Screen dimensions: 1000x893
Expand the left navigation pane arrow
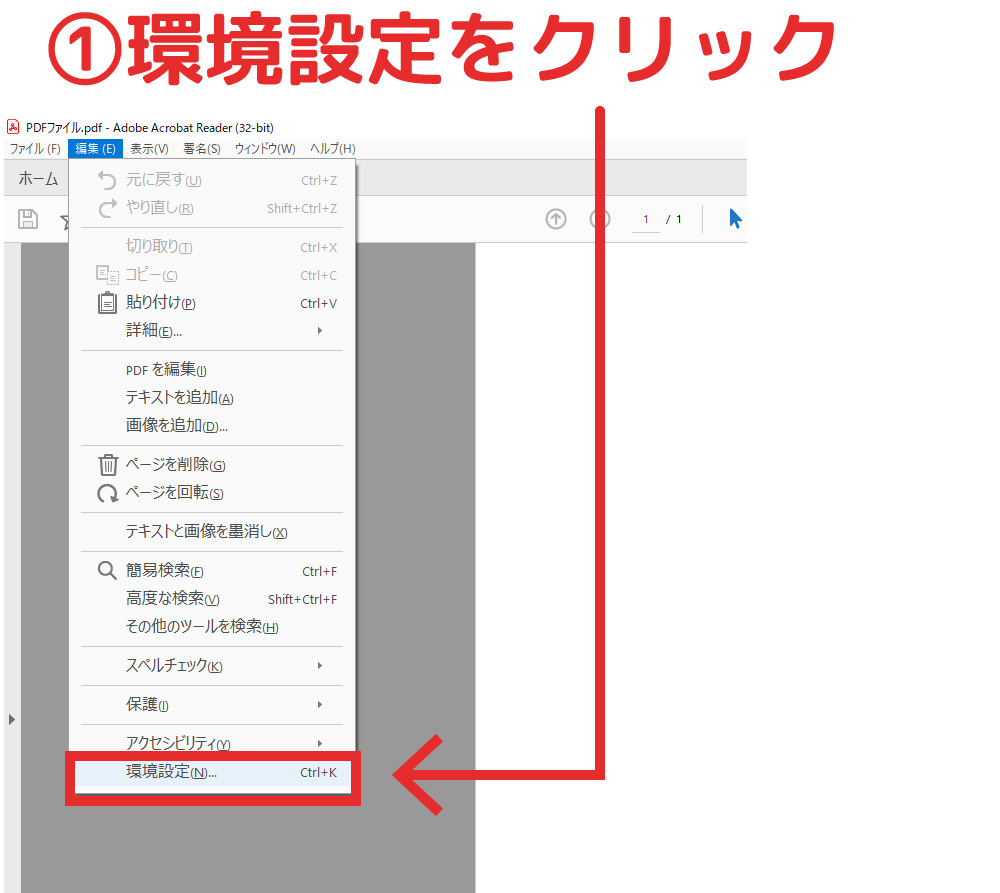pyautogui.click(x=11, y=720)
